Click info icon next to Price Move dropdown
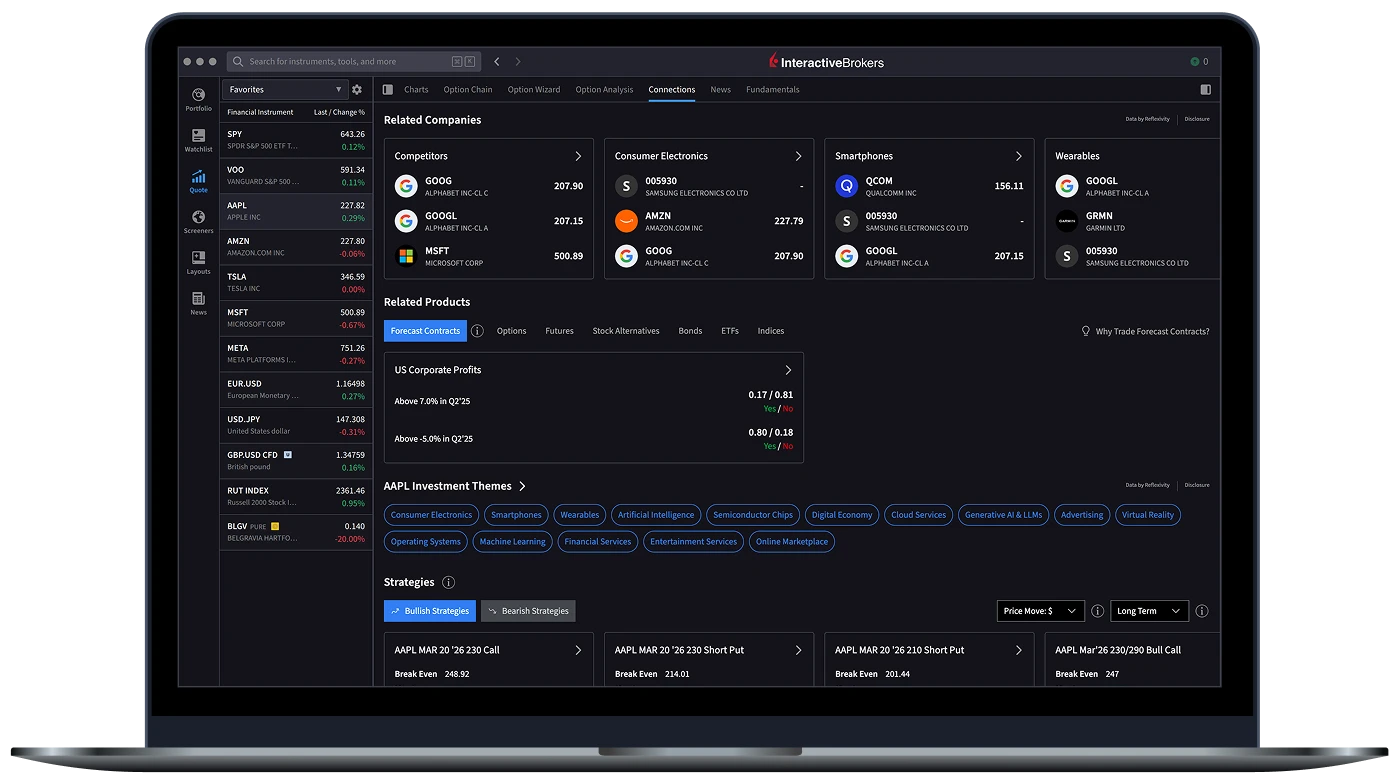The height and width of the screenshot is (783, 1398). tap(1097, 611)
